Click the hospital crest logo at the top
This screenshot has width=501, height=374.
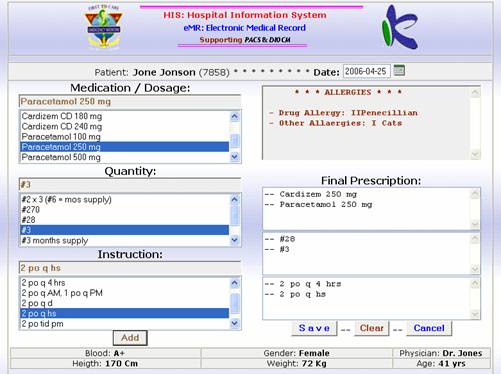click(104, 27)
